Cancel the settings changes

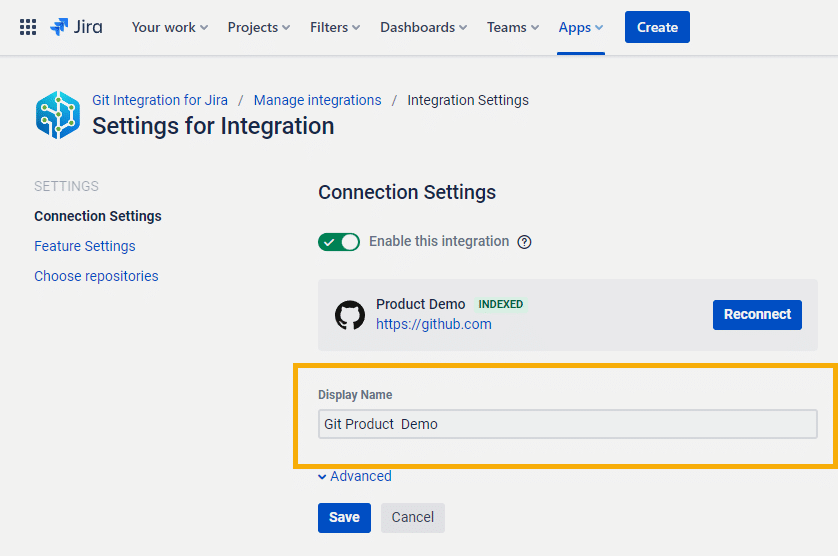click(x=413, y=518)
